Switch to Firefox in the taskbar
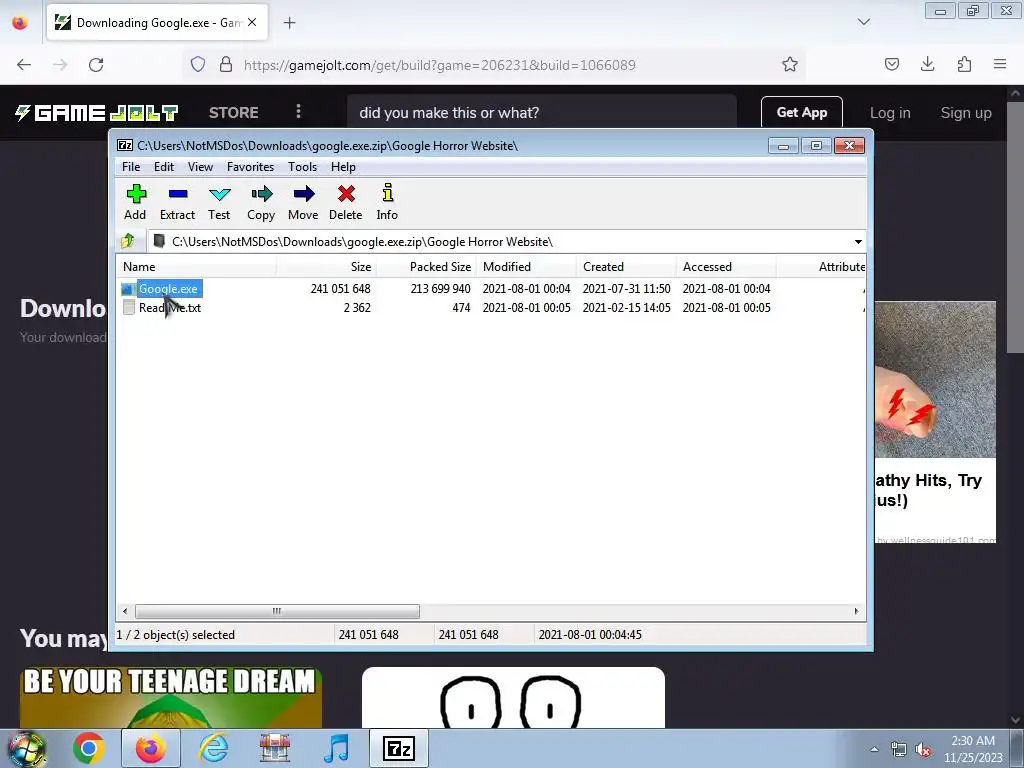The width and height of the screenshot is (1024, 768). (150, 748)
